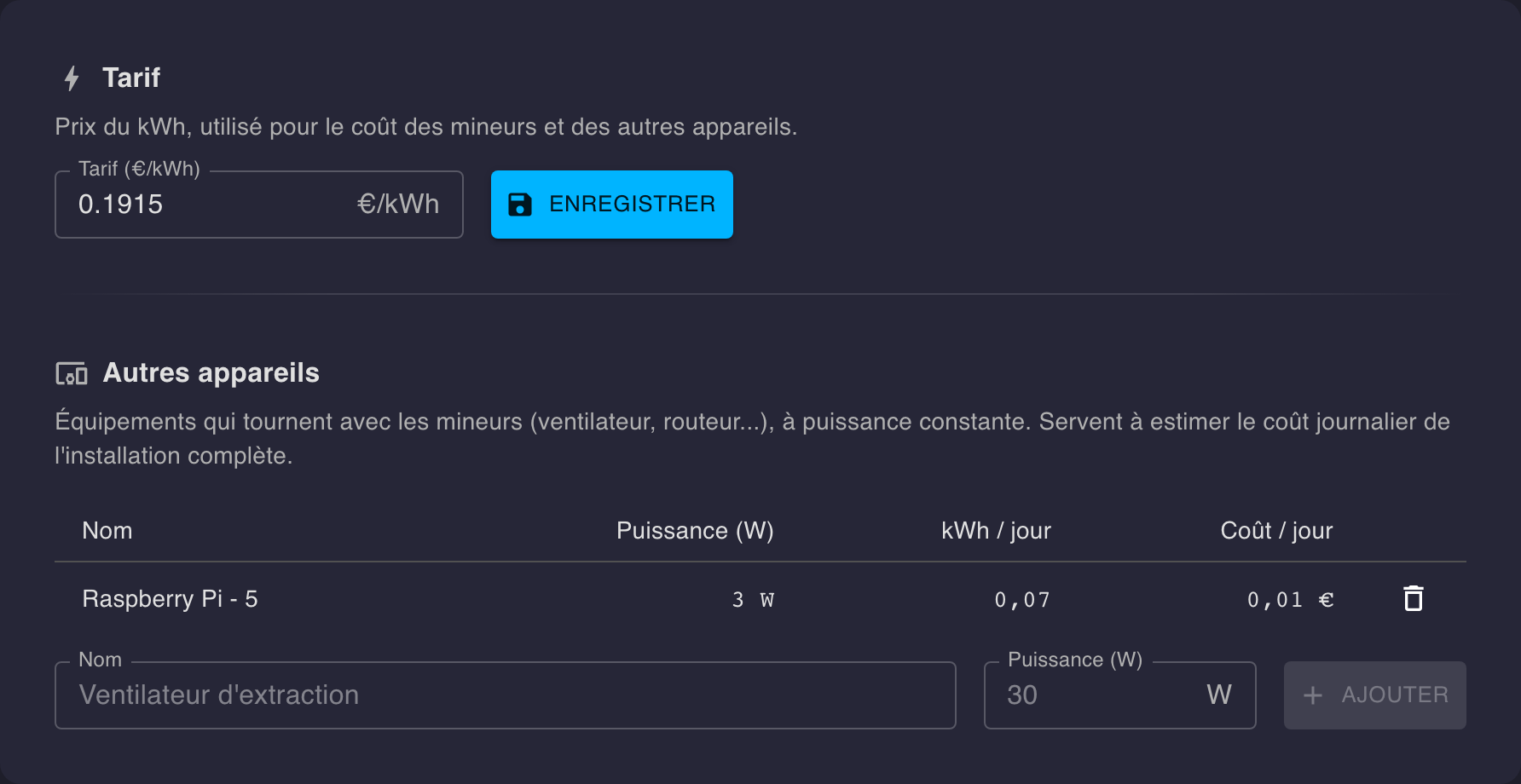
Task: Click the Tarif section heading
Action: coord(131,78)
